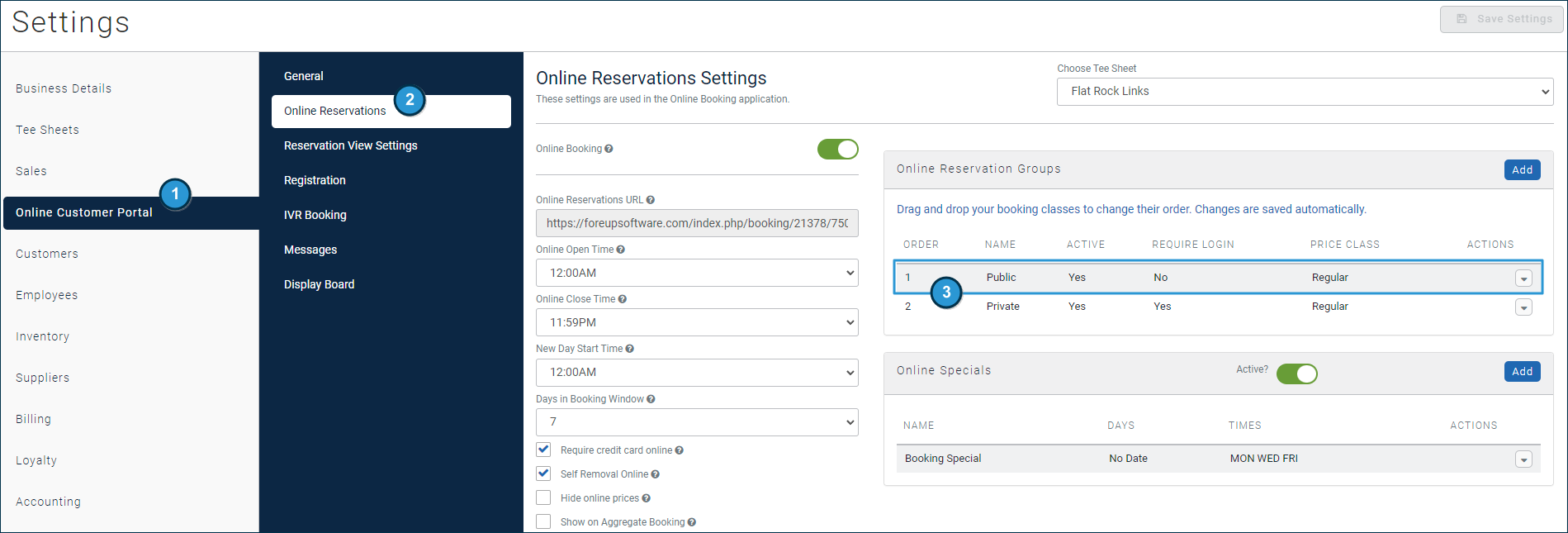
Task: Click the PRICE CLASS column header
Action: [1344, 245]
